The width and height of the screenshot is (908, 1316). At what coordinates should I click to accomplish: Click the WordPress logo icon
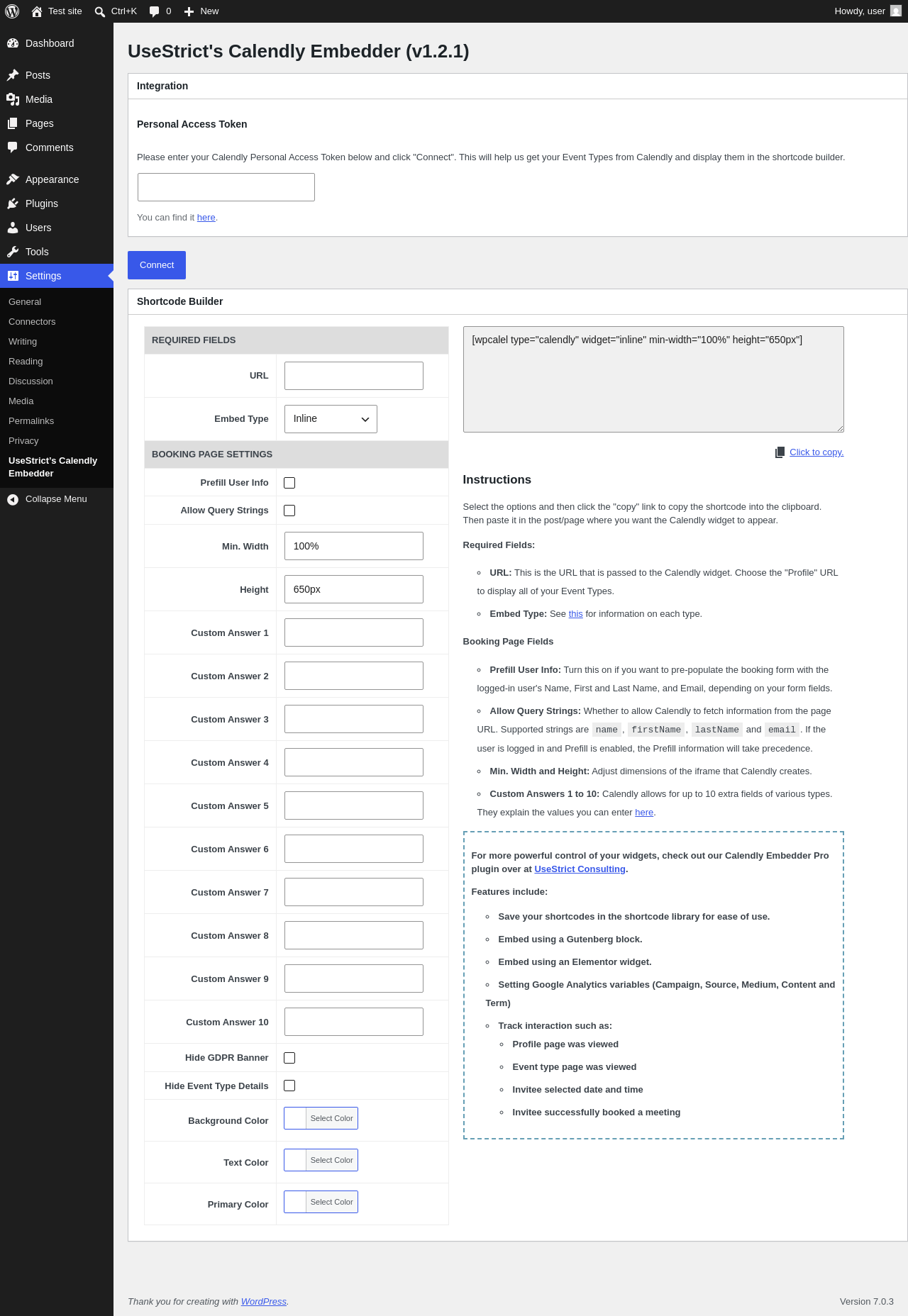(x=12, y=11)
